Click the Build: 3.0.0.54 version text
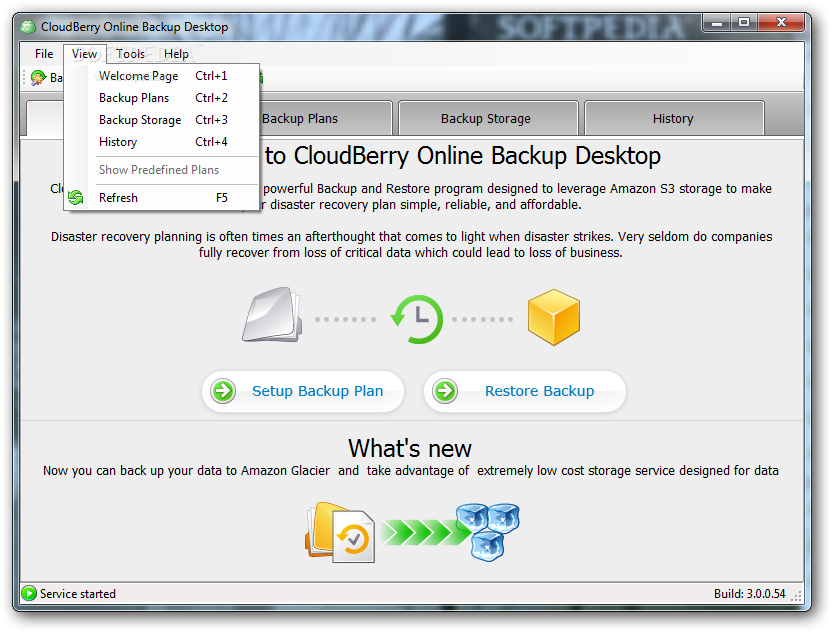832x632 pixels. click(749, 594)
